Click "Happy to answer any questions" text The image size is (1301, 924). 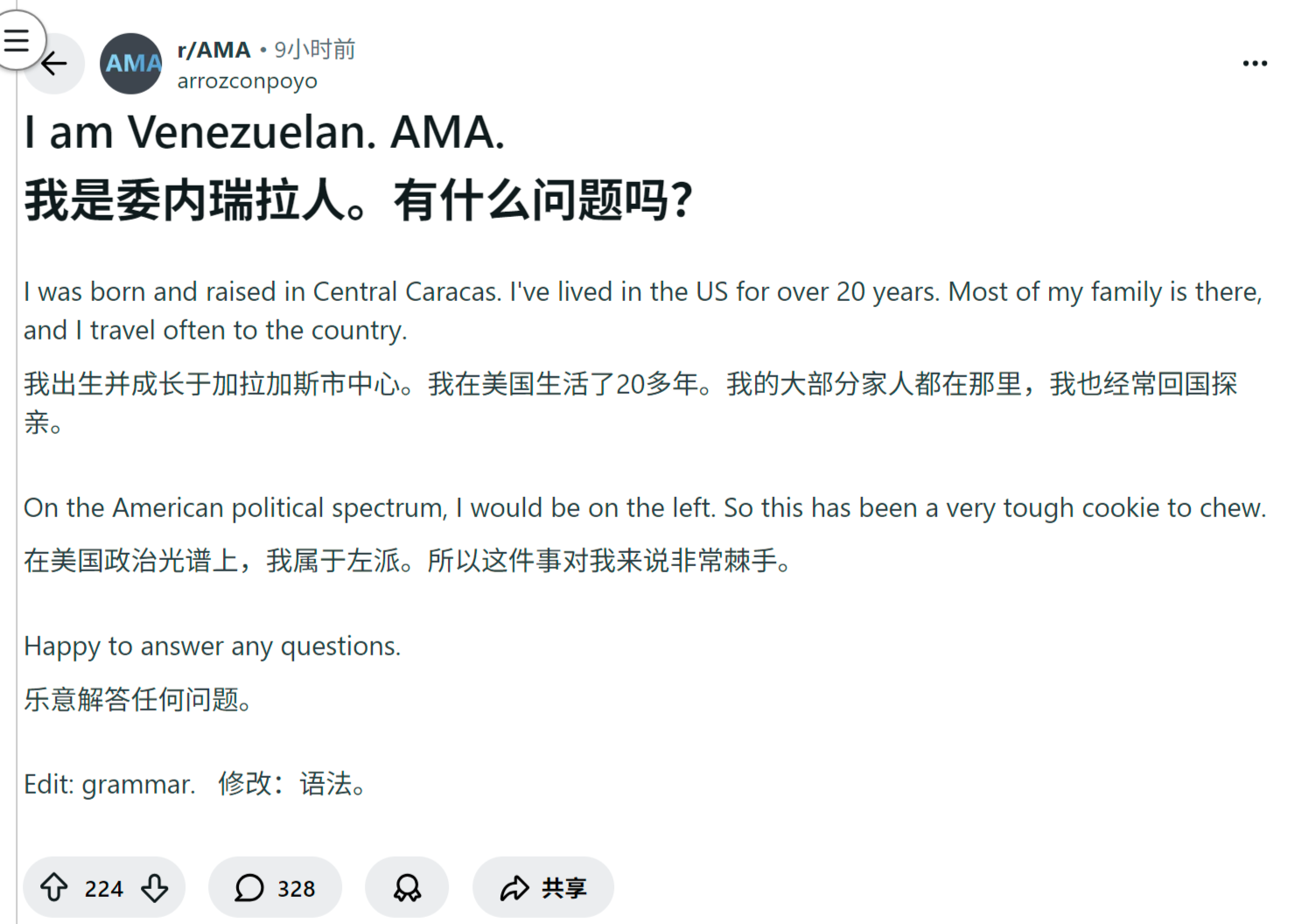(212, 646)
